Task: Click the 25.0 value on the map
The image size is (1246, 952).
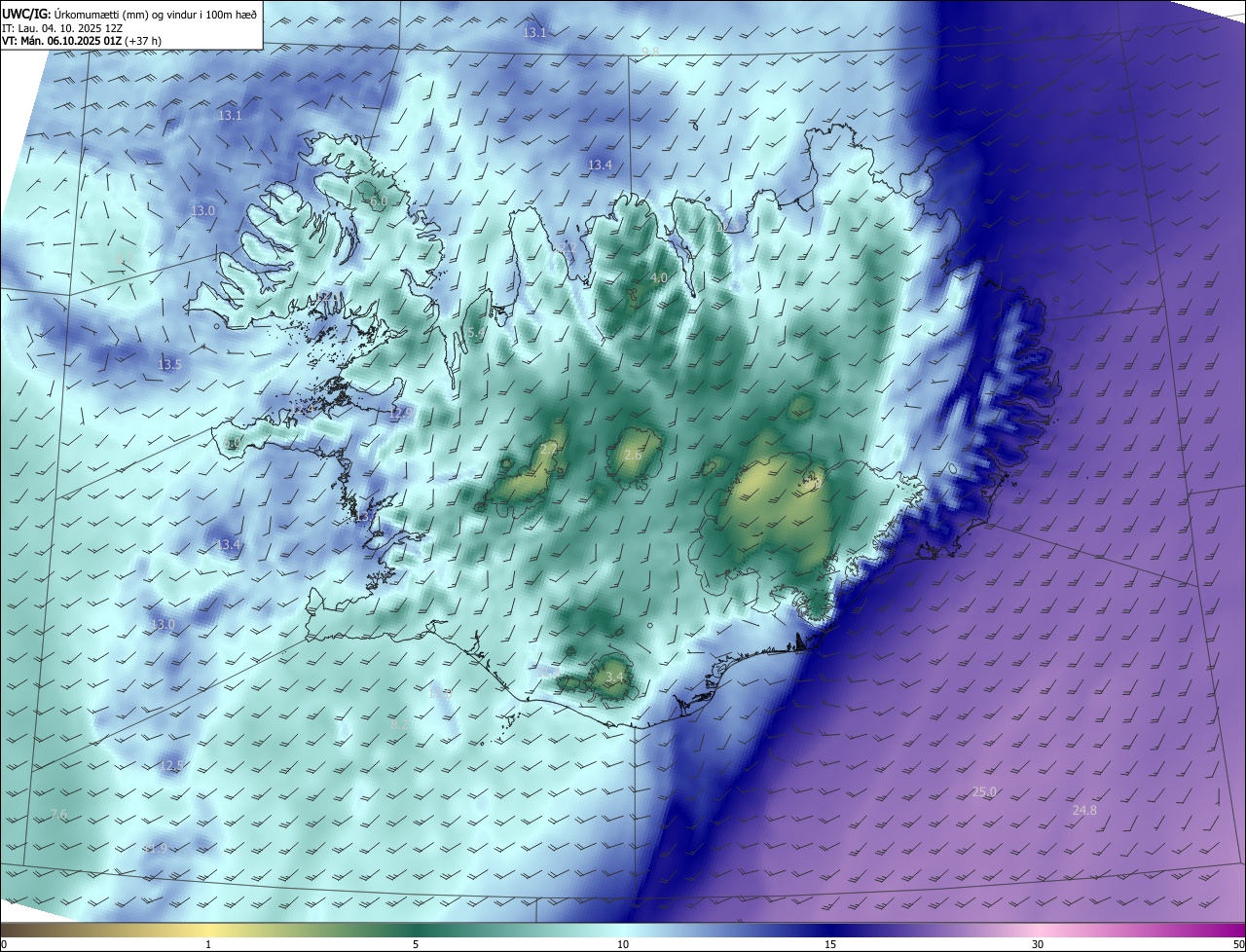Action: [x=984, y=791]
